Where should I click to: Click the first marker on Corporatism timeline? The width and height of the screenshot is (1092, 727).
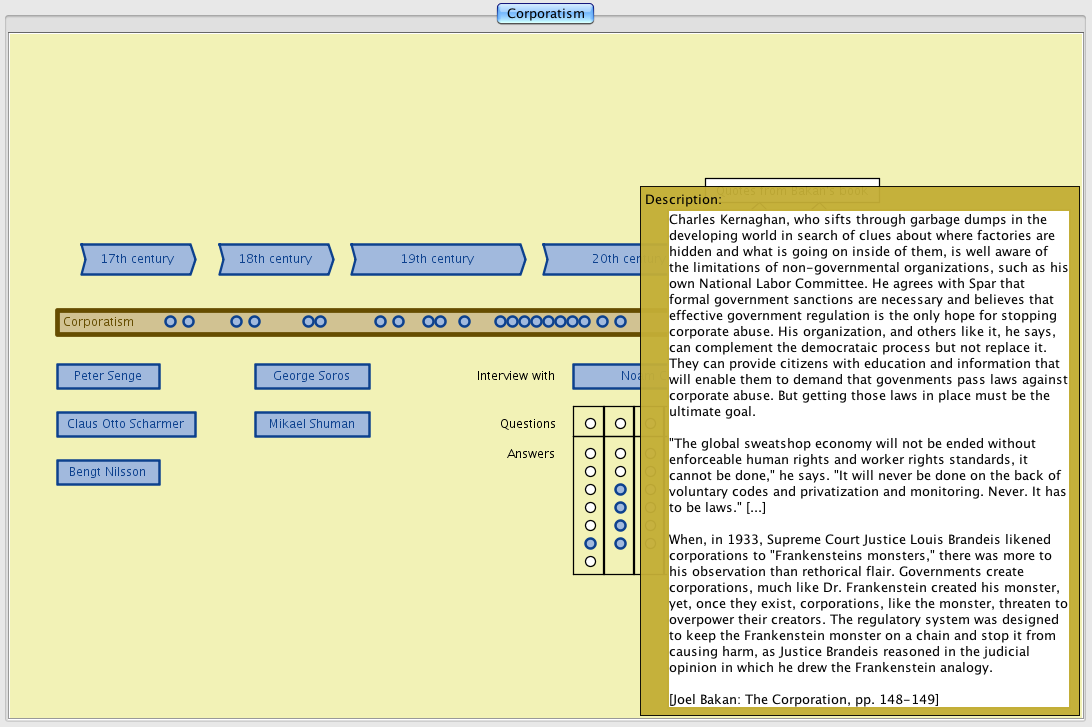click(x=170, y=322)
